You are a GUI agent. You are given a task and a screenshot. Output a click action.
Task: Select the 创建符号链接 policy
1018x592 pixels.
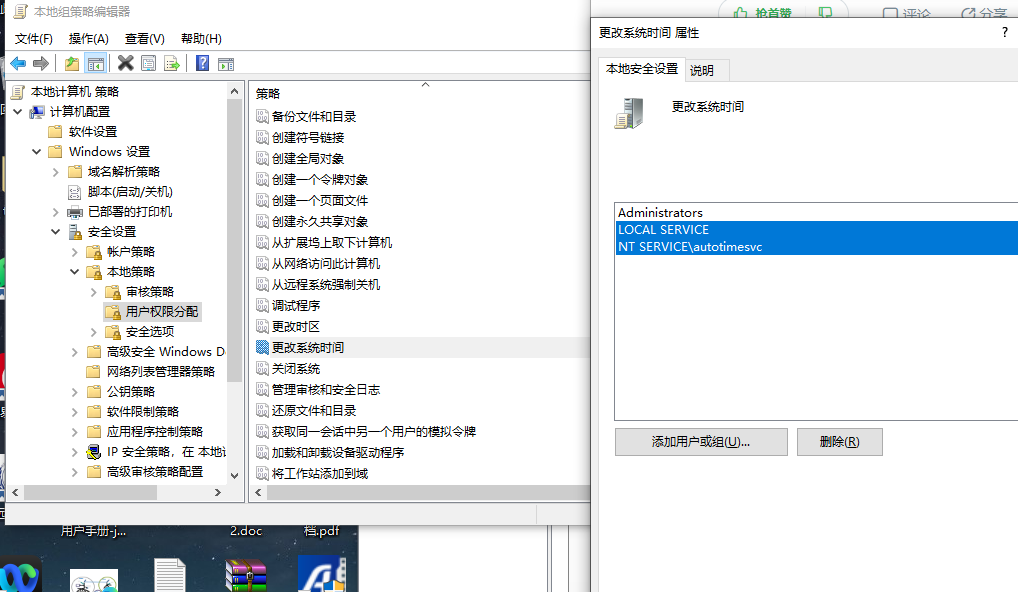click(x=308, y=138)
